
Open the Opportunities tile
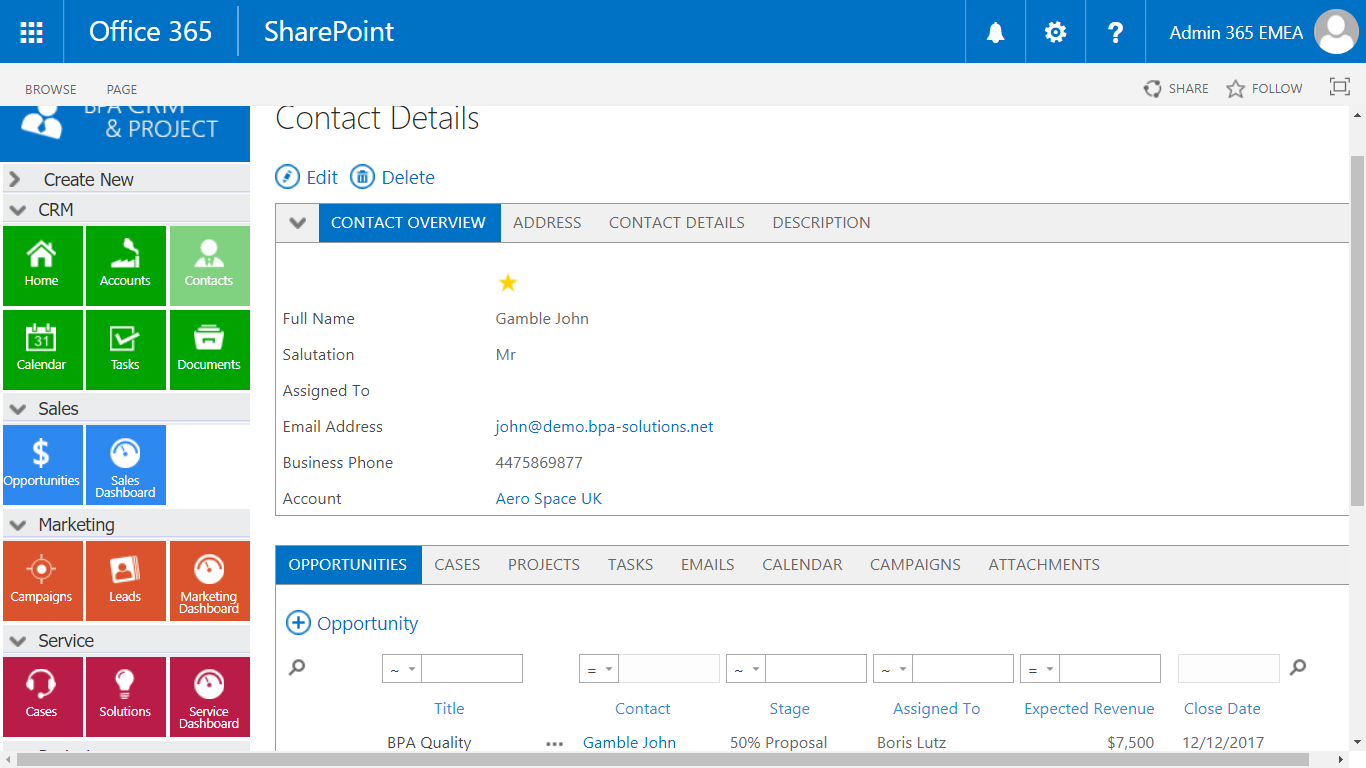[41, 464]
